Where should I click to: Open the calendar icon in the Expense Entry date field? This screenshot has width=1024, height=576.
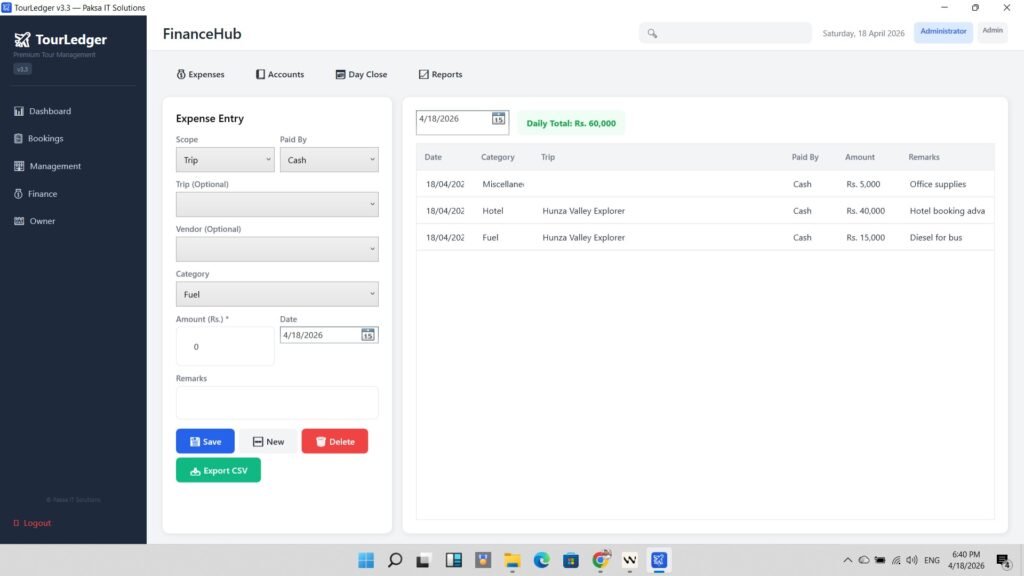pos(368,335)
